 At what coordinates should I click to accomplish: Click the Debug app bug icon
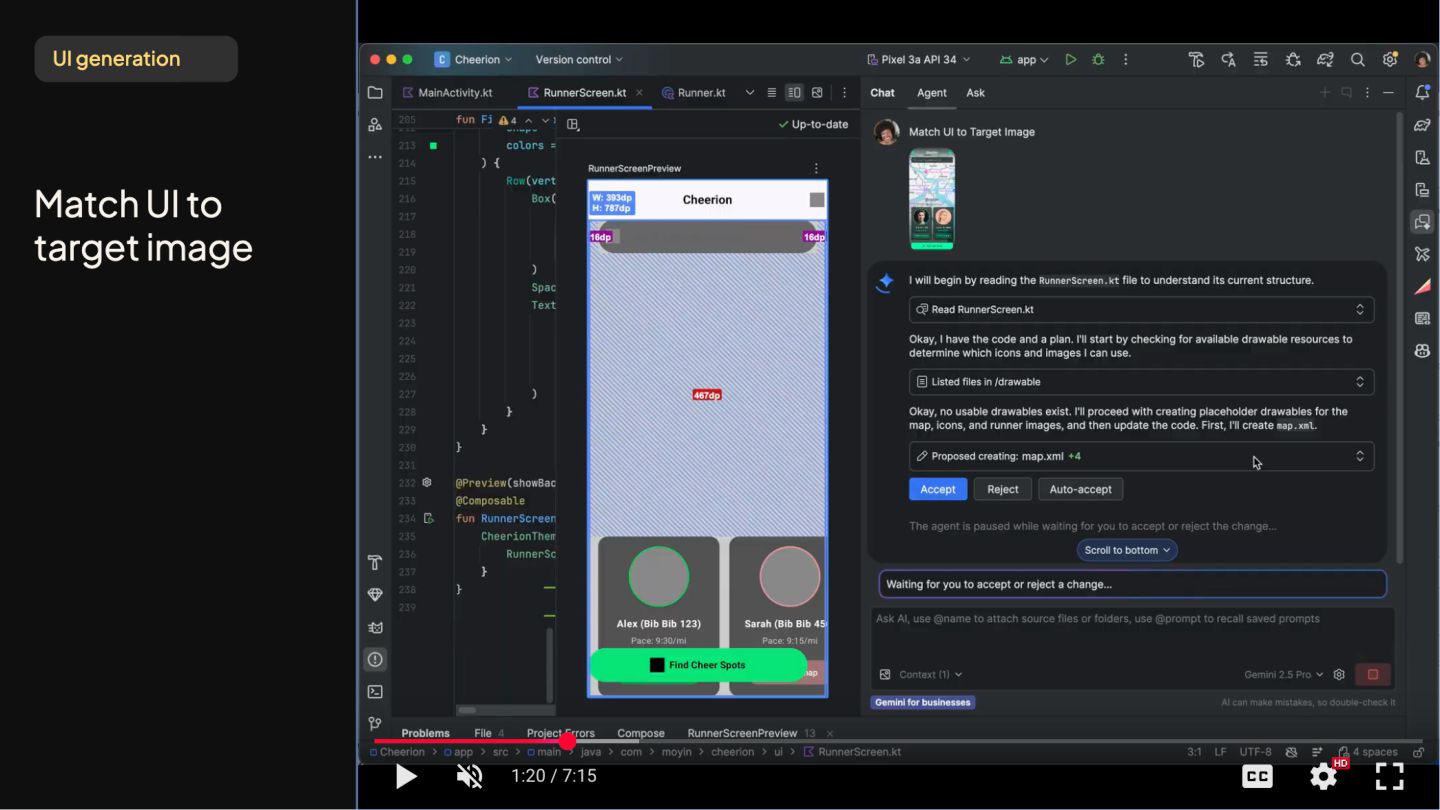[1098, 60]
